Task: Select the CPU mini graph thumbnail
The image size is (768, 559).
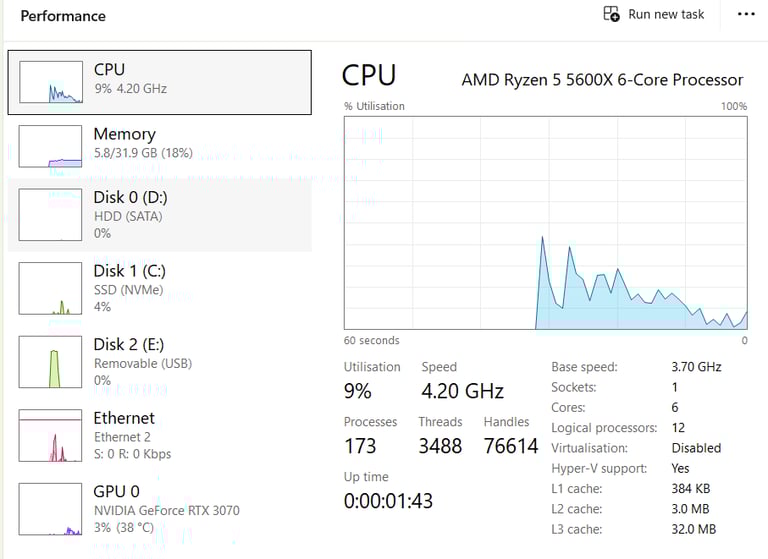Action: pyautogui.click(x=51, y=82)
